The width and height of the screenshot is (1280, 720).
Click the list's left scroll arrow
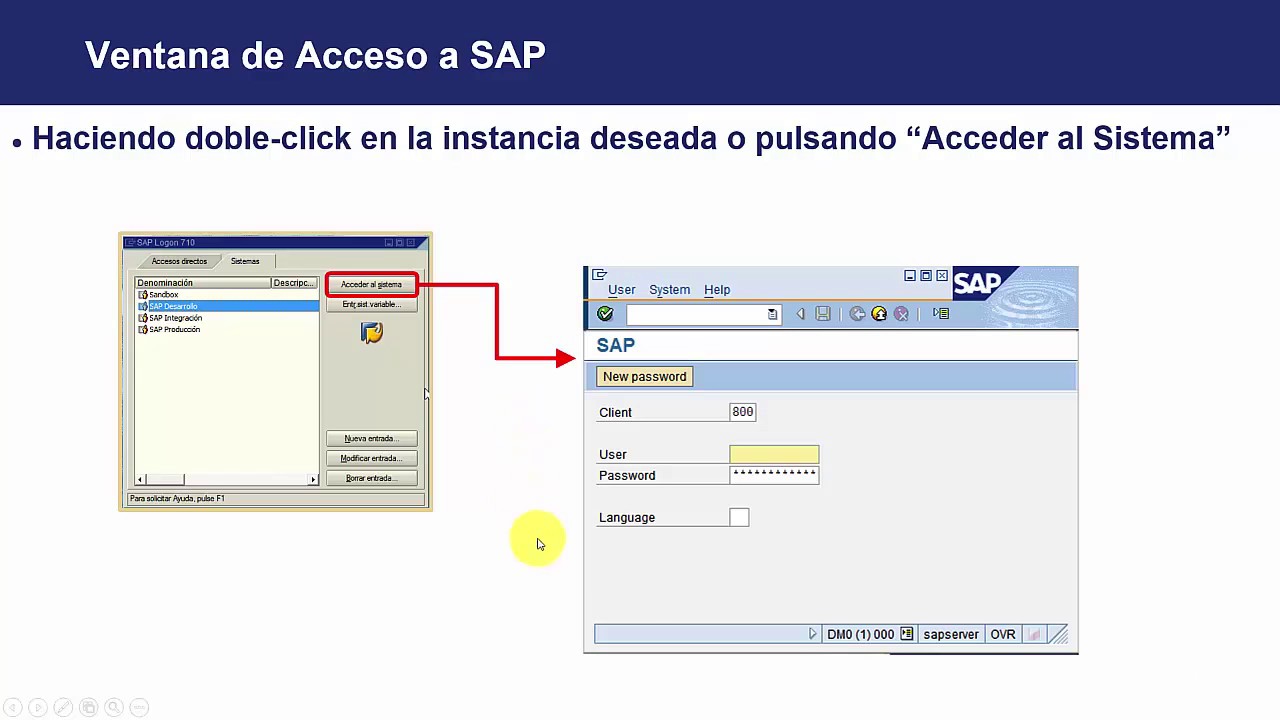pos(140,480)
